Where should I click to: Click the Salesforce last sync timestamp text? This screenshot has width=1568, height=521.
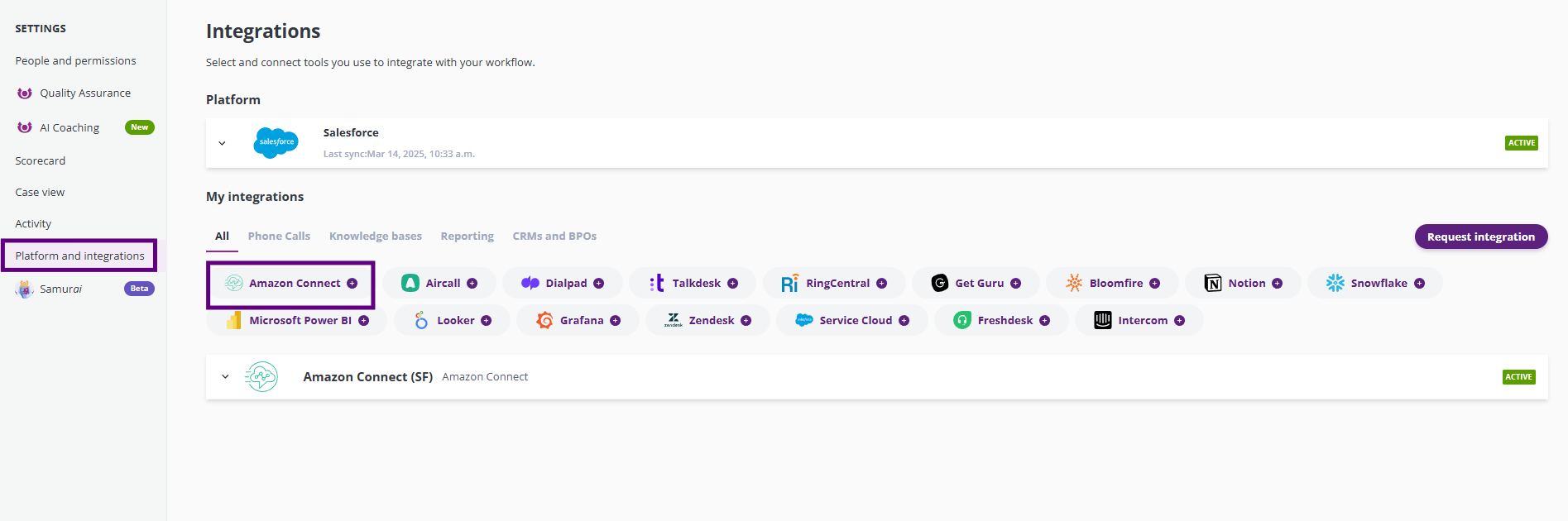click(399, 155)
